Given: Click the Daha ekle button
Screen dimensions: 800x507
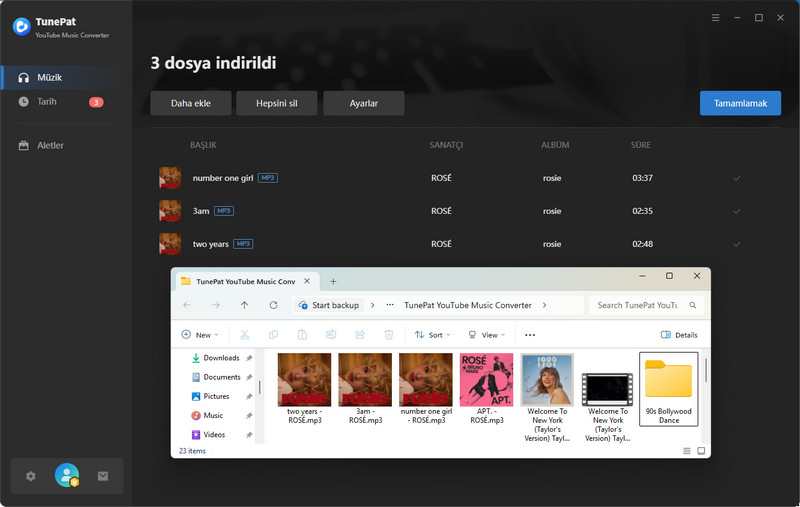Looking at the screenshot, I should click(x=191, y=103).
